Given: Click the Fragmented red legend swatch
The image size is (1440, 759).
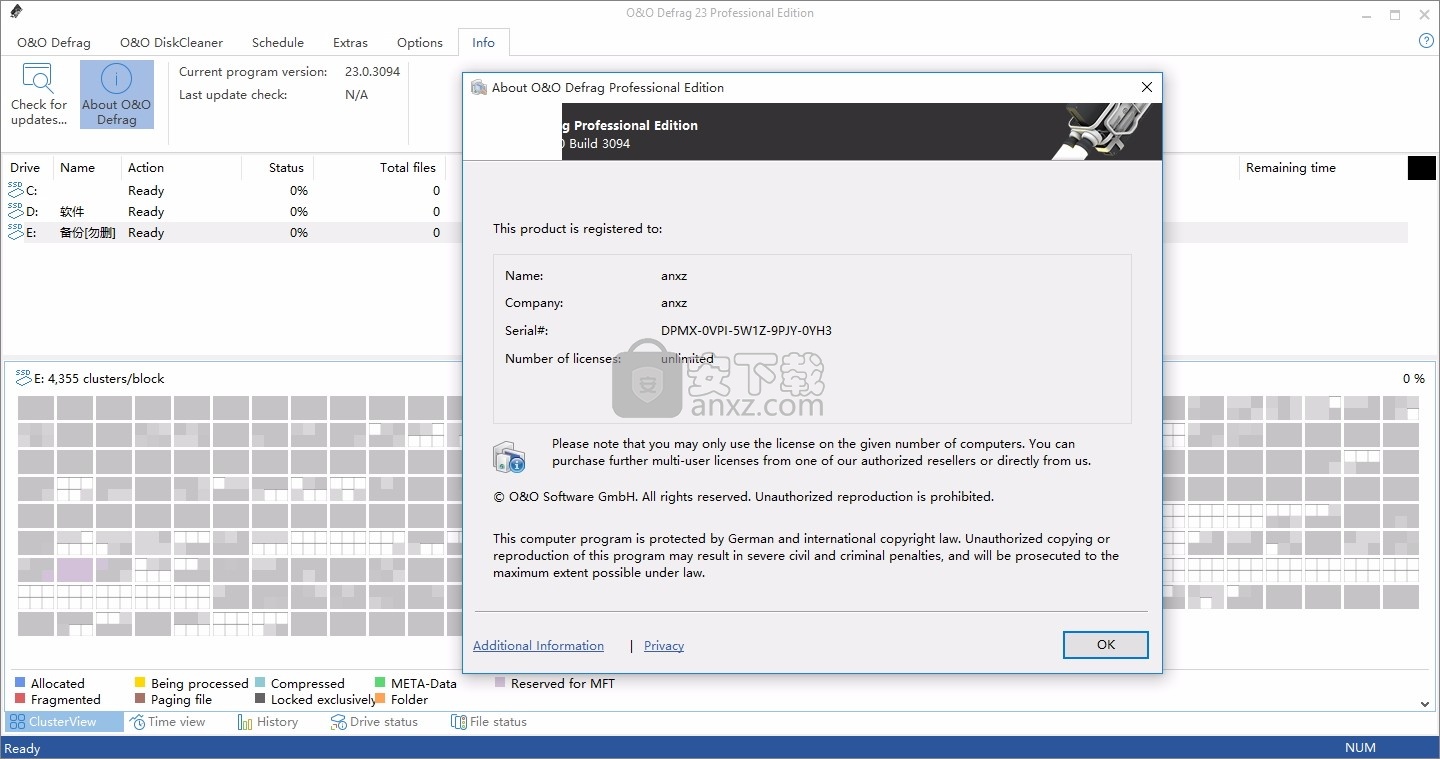Looking at the screenshot, I should click(x=20, y=699).
